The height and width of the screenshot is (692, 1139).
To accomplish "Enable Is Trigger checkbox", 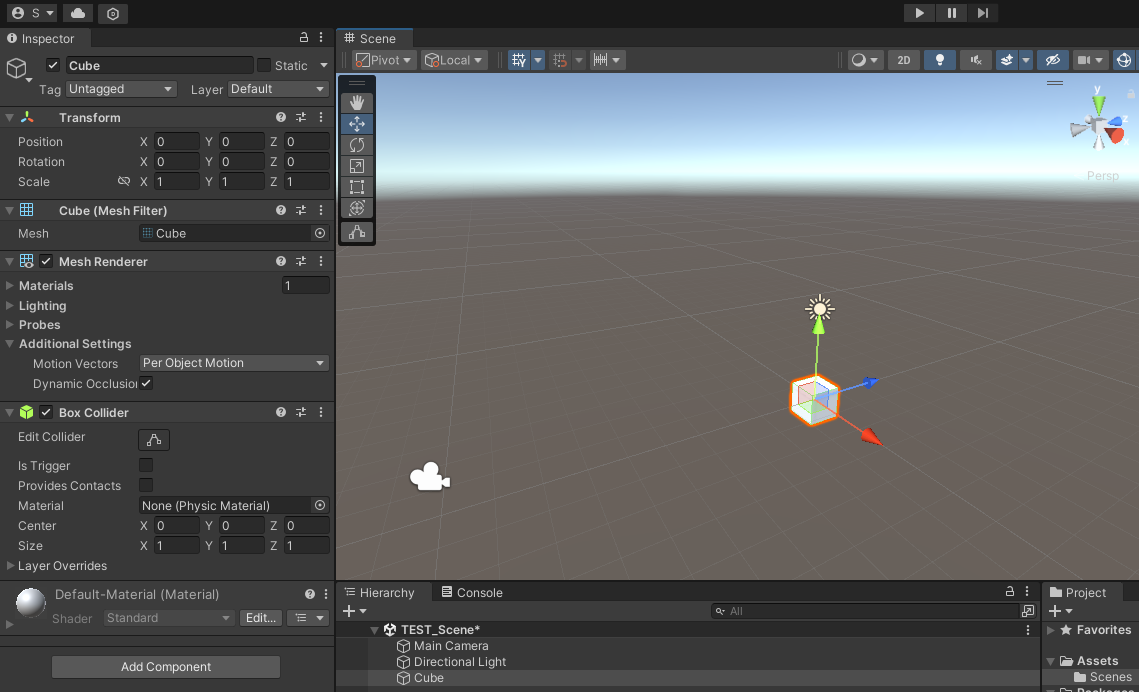I will 146,465.
